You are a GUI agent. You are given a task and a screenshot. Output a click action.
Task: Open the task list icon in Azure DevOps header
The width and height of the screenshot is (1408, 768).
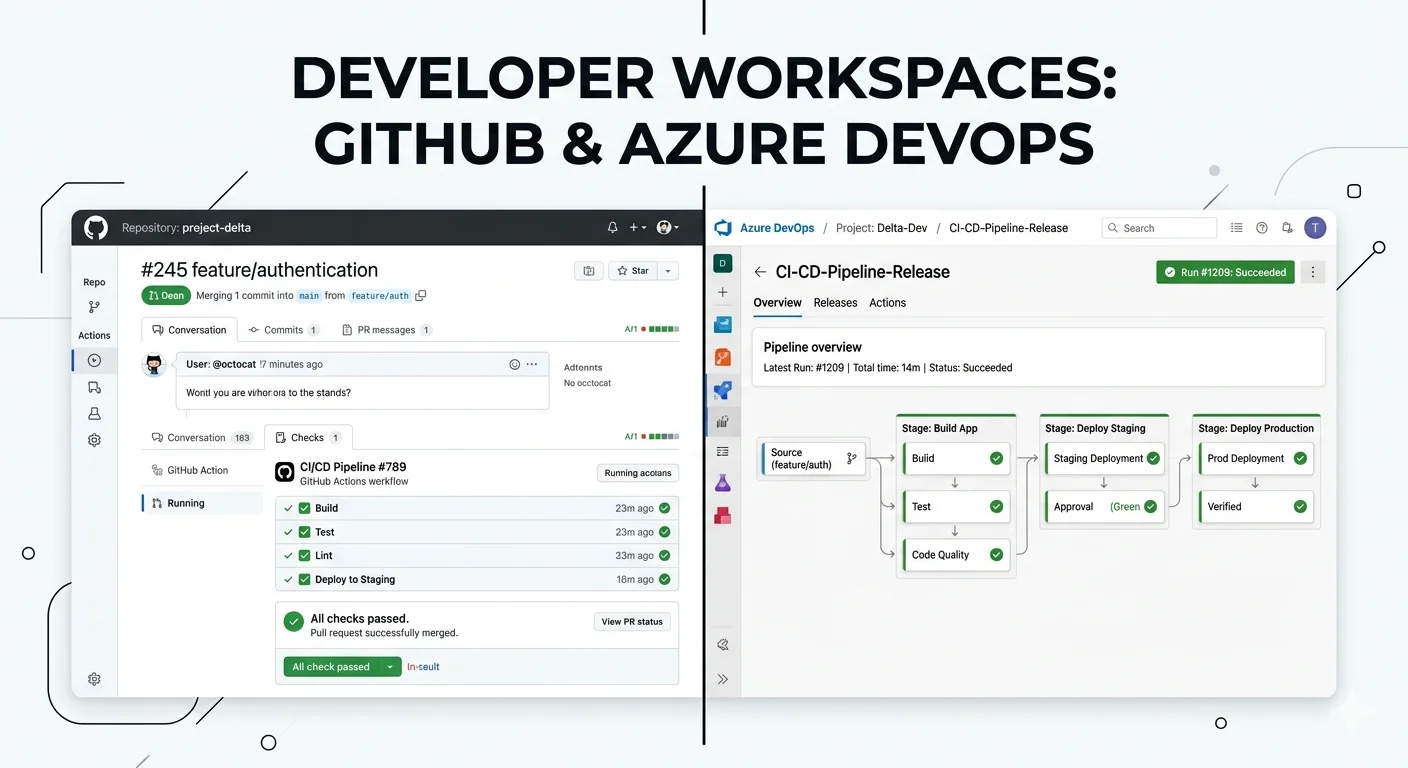[1237, 228]
